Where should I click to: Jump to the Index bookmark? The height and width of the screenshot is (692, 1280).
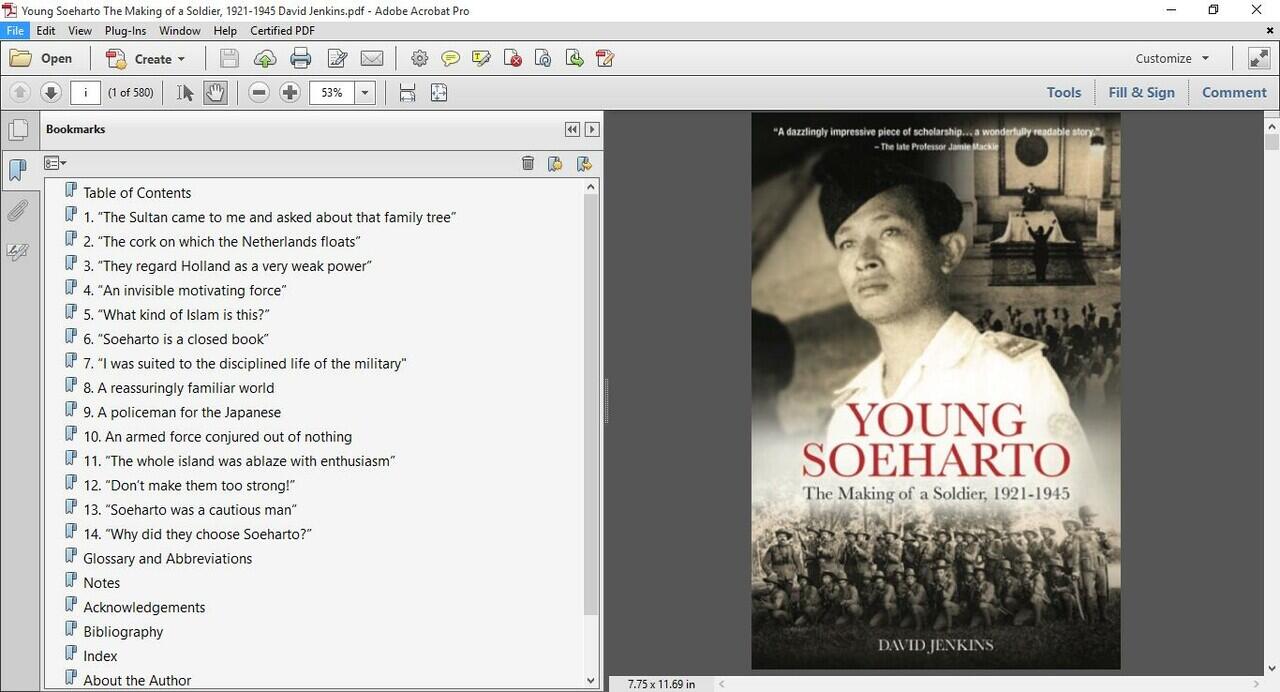click(x=100, y=656)
